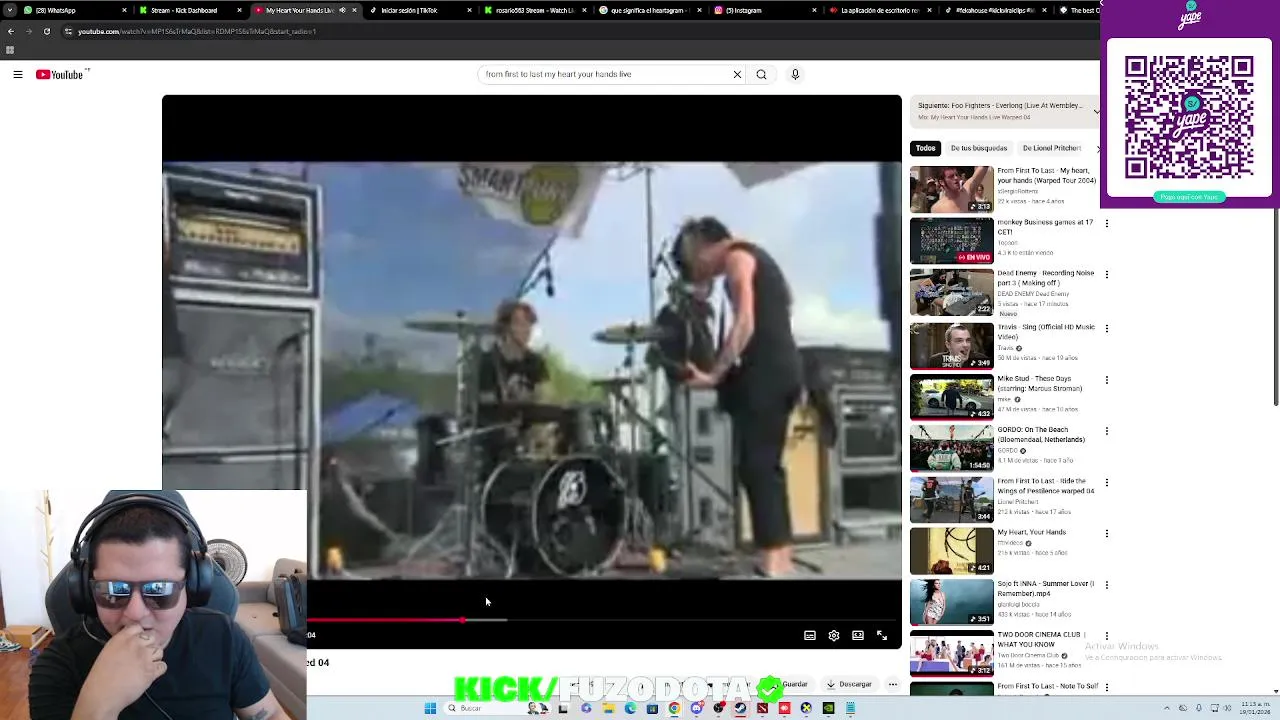The width and height of the screenshot is (1280, 720).
Task: Toggle video subtitles in player controls
Action: (x=810, y=635)
